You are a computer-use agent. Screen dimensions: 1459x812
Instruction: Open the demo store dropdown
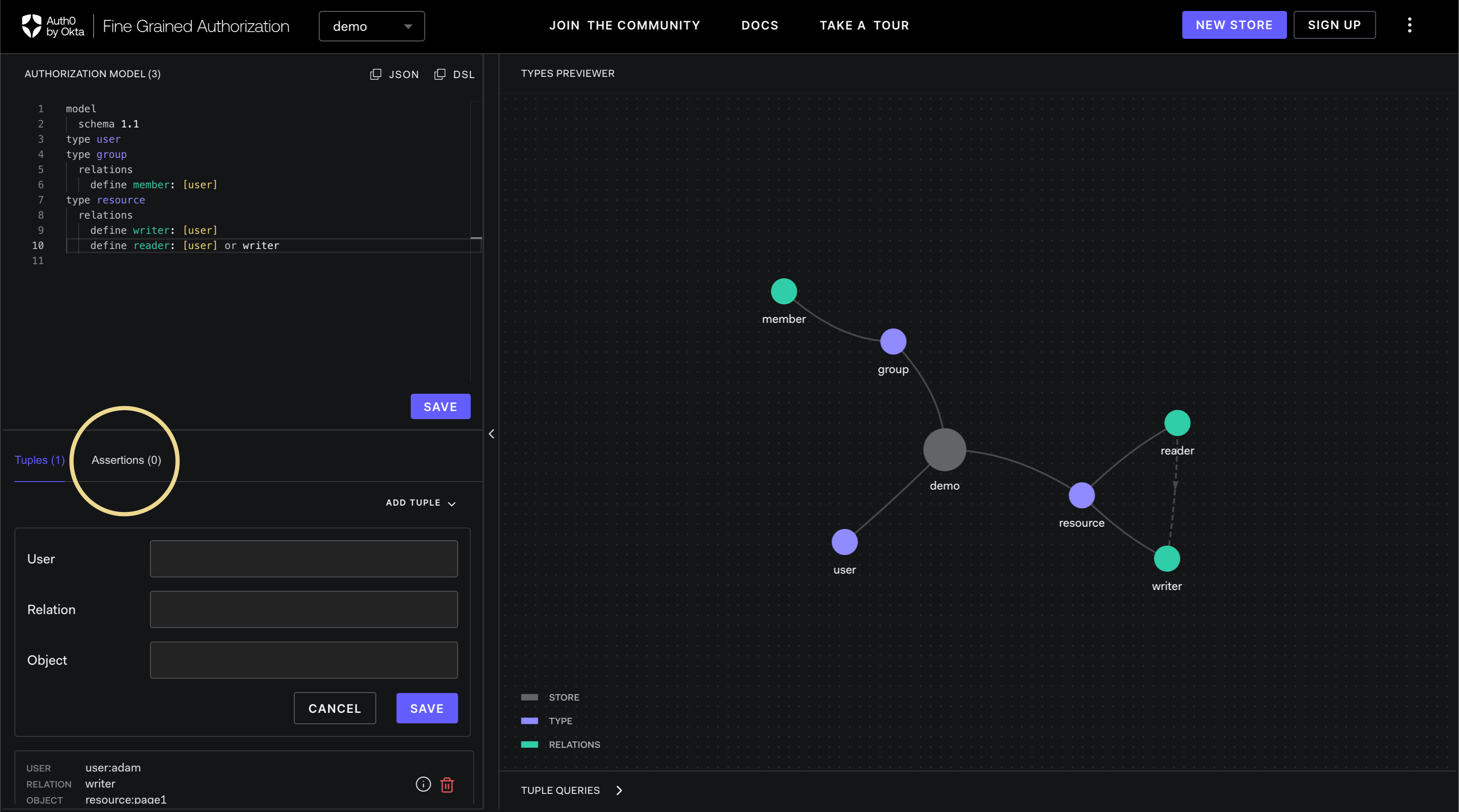371,26
